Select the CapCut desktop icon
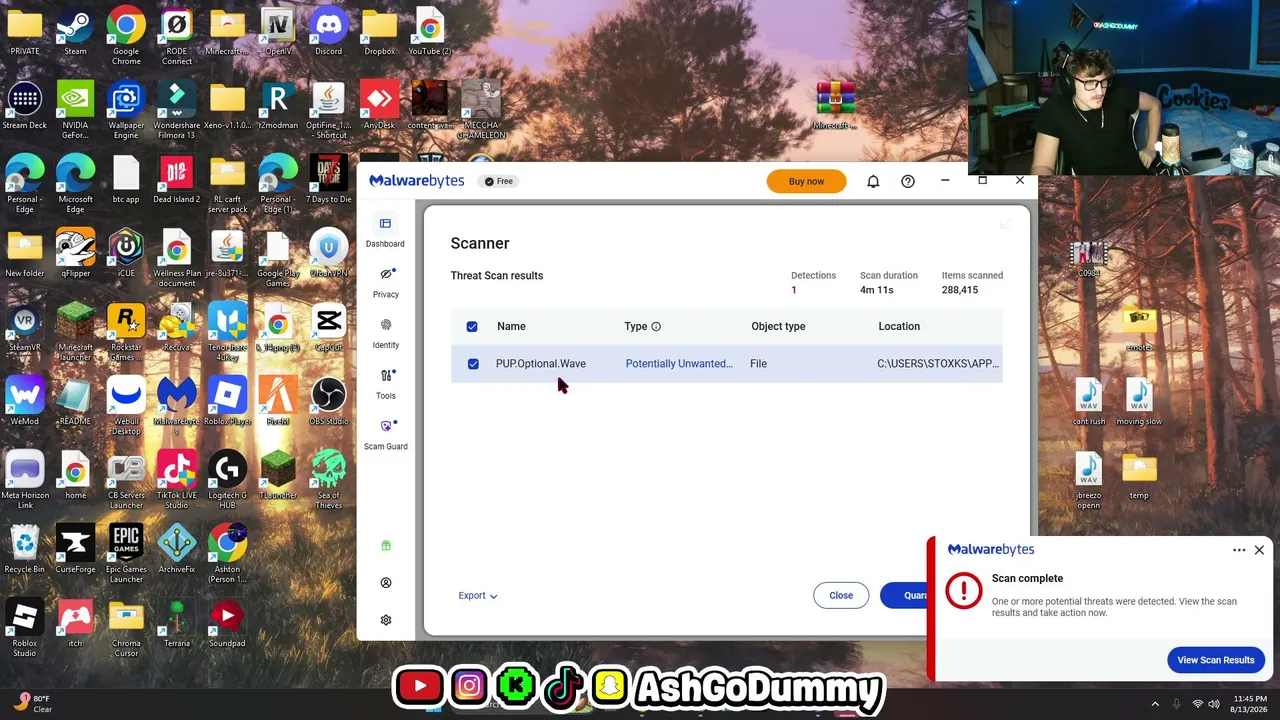 [x=328, y=327]
